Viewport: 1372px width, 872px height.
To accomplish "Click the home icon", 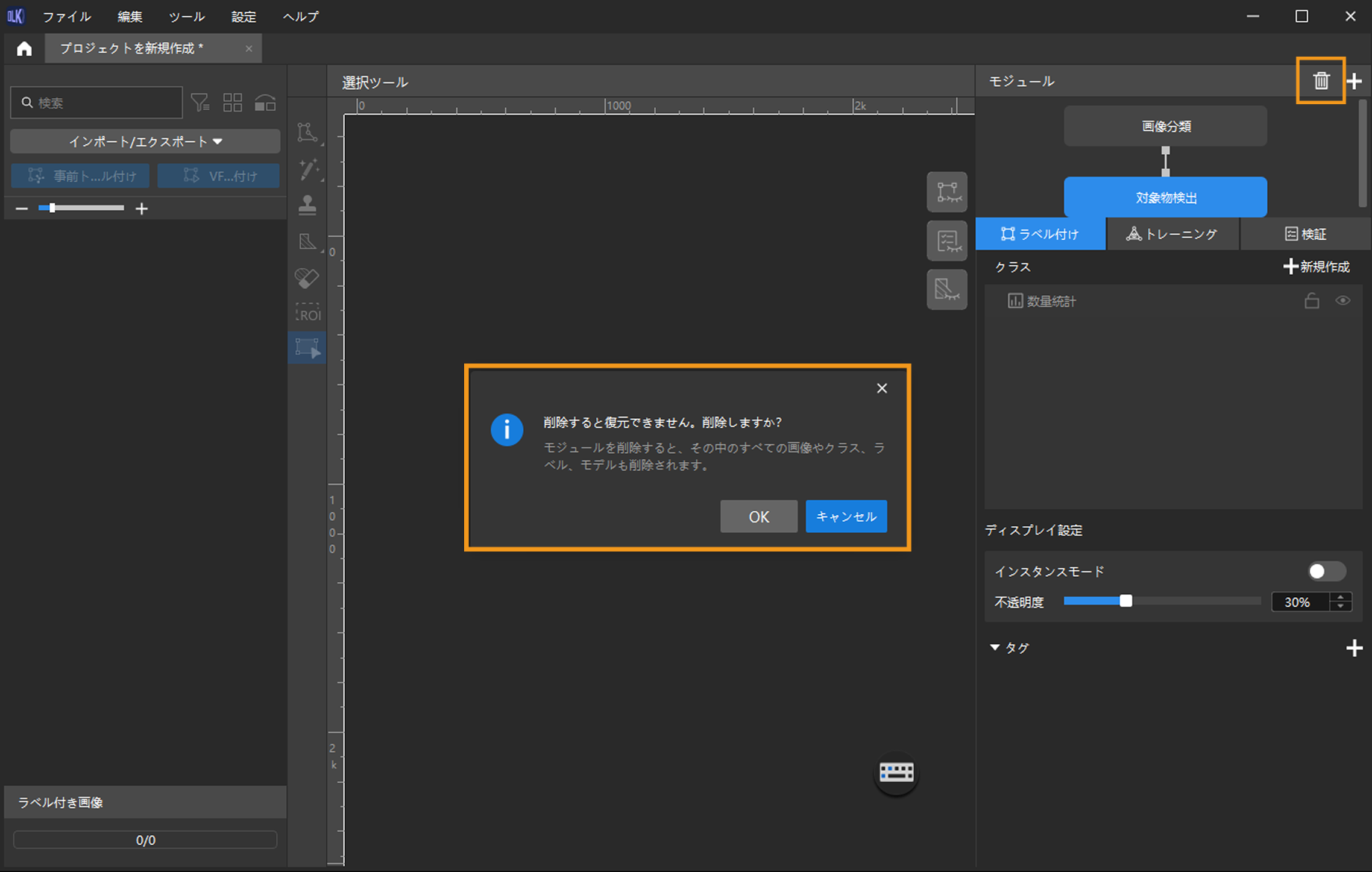I will click(24, 49).
